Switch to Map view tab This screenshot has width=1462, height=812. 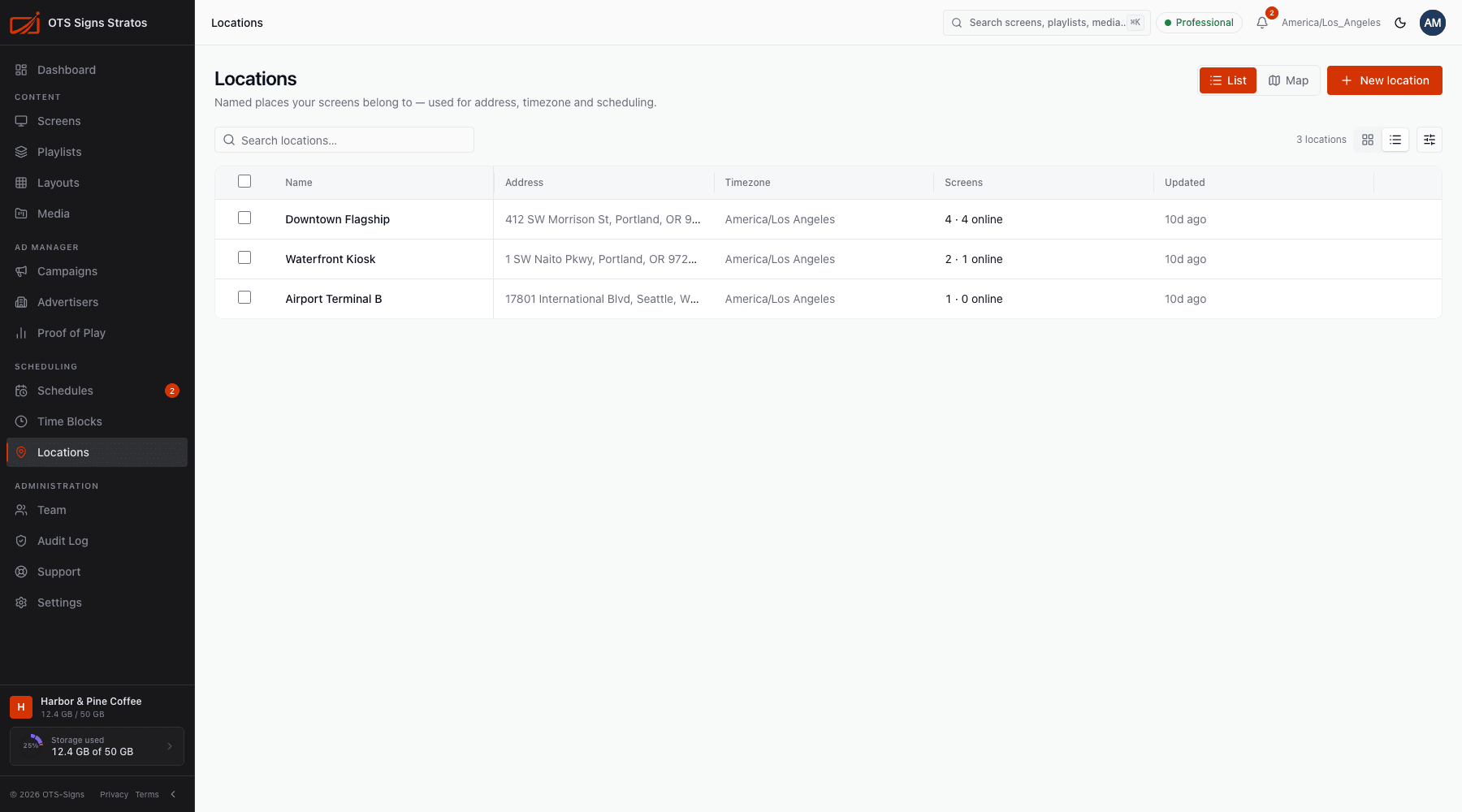pos(1288,80)
